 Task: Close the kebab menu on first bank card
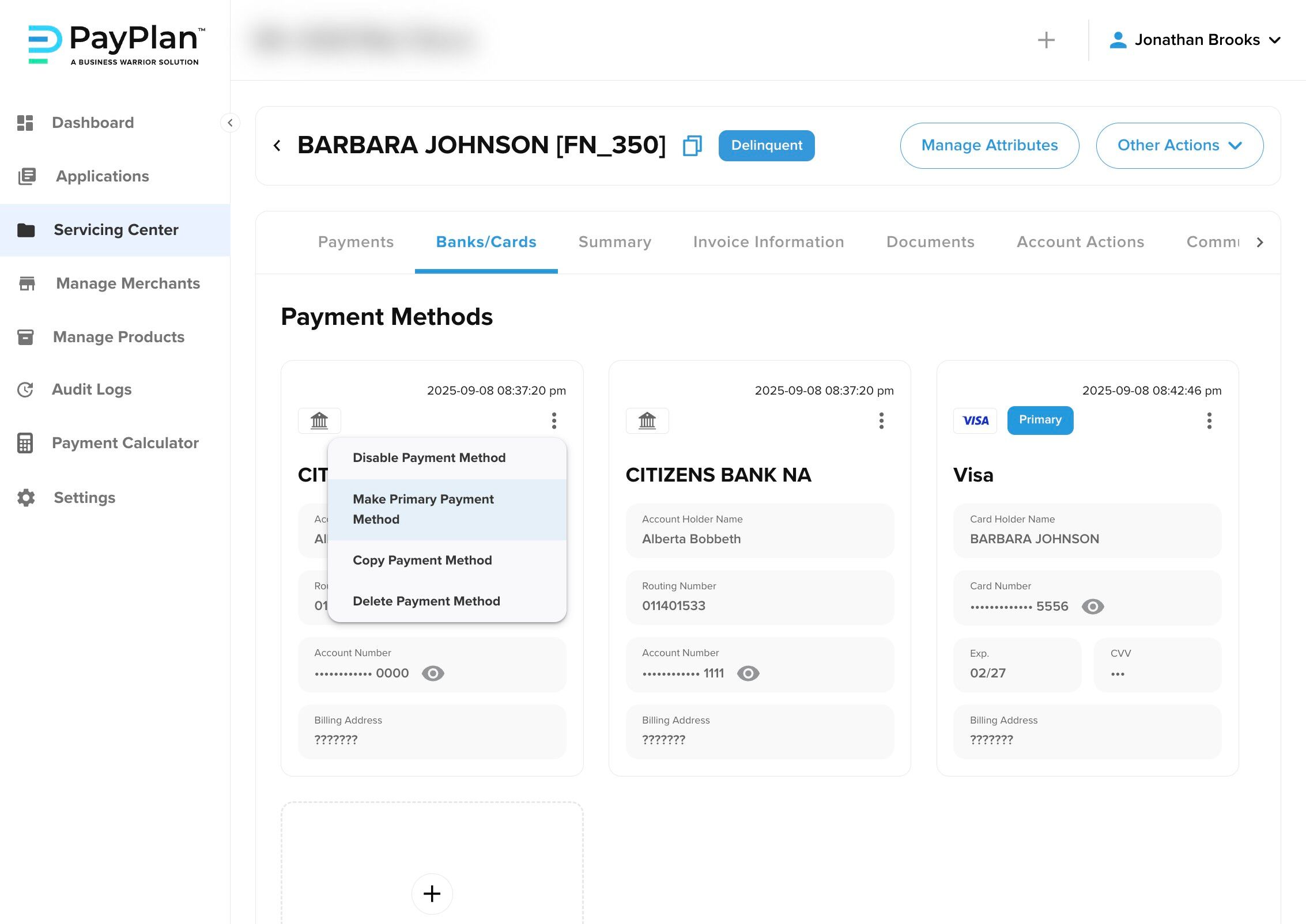click(x=554, y=421)
